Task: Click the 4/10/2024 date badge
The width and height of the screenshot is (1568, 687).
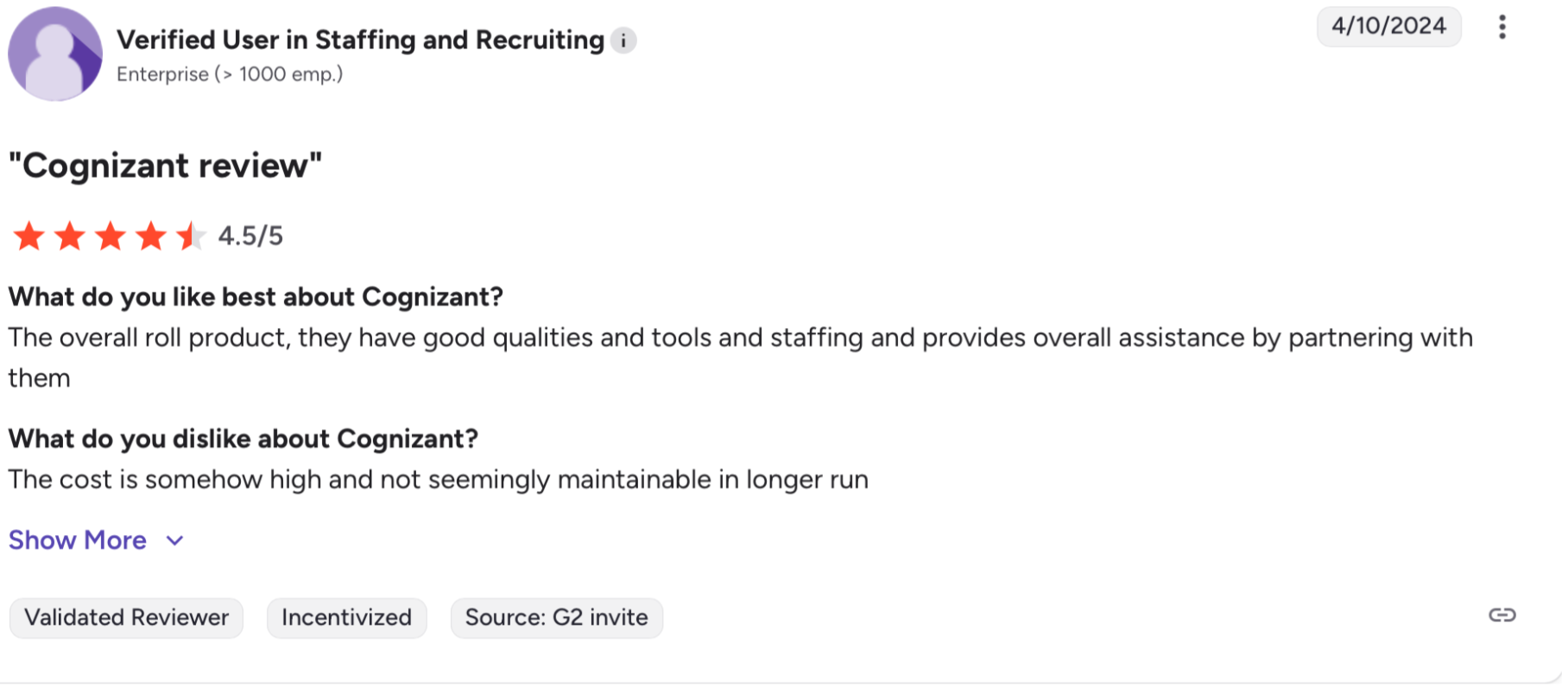Action: tap(1388, 26)
